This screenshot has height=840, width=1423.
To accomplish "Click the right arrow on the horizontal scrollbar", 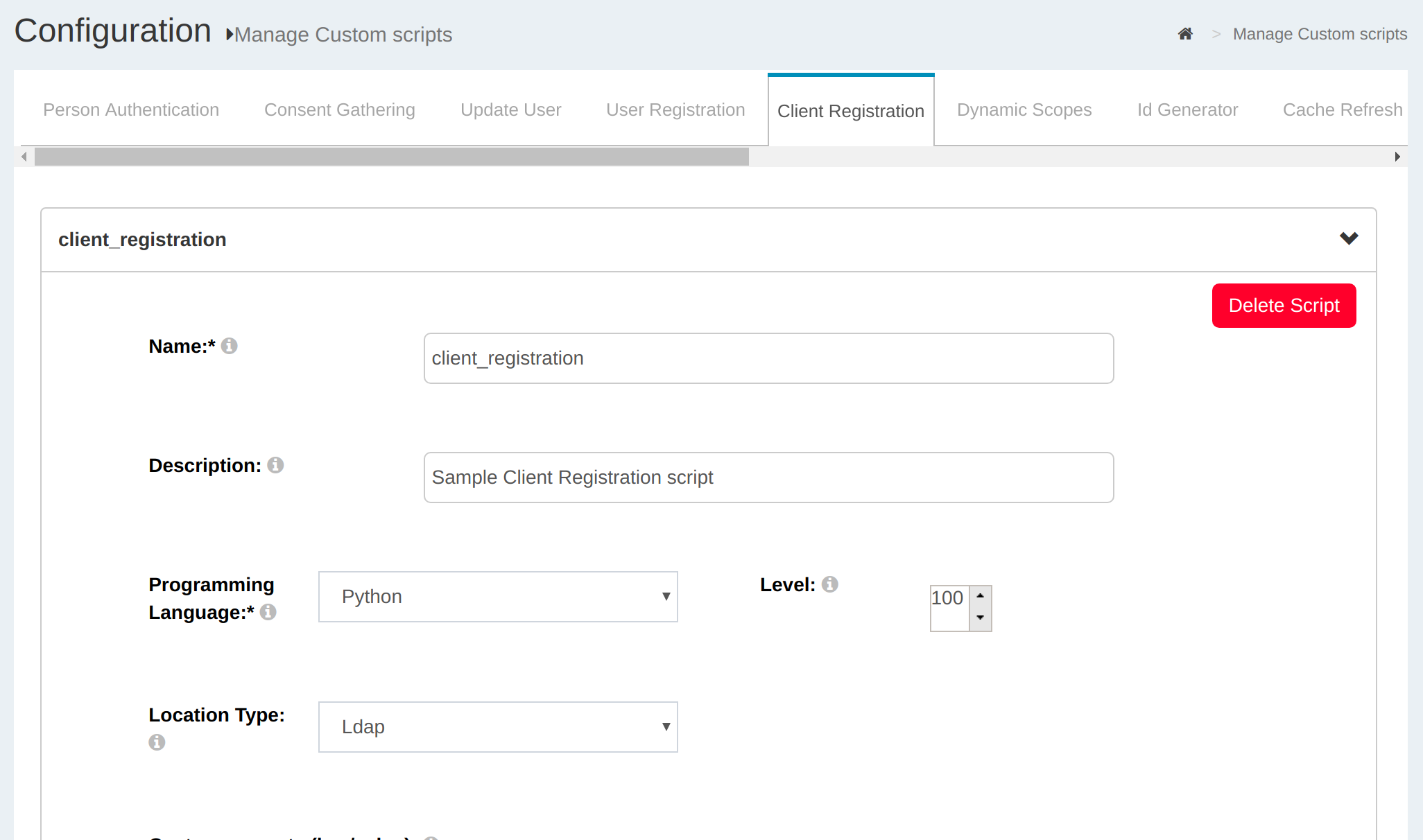I will pyautogui.click(x=1397, y=157).
